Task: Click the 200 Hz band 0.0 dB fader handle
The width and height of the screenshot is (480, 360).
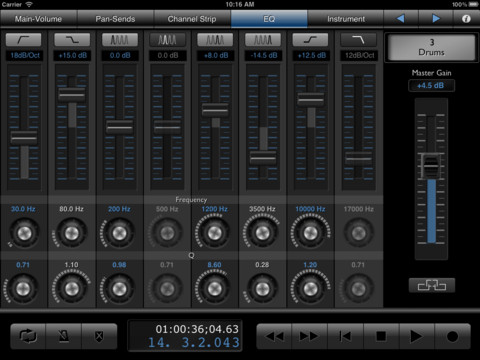Action: click(x=119, y=127)
